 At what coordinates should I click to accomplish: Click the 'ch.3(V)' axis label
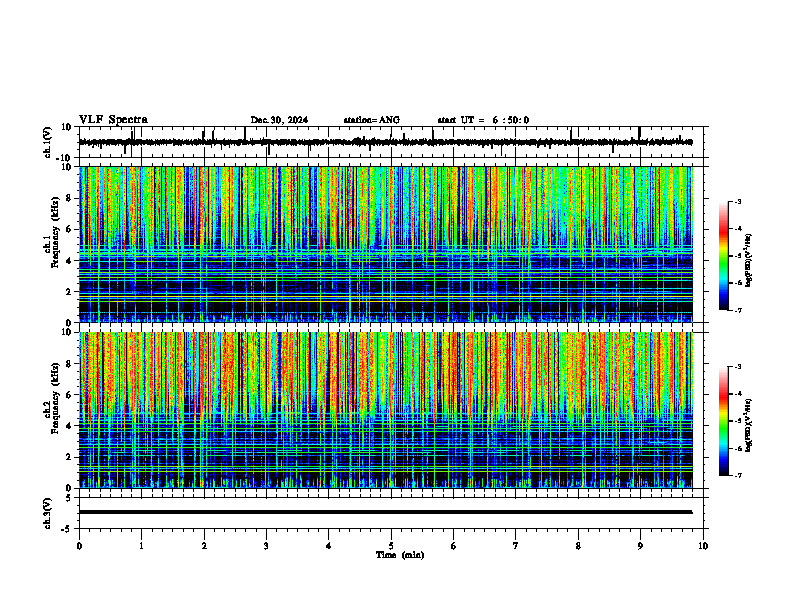[x=48, y=513]
